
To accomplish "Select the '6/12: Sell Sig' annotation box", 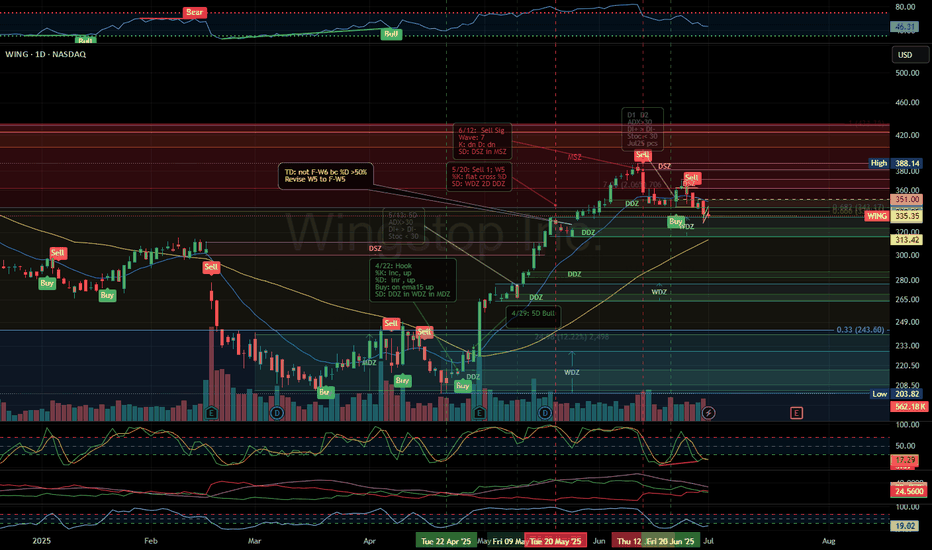I will point(482,141).
